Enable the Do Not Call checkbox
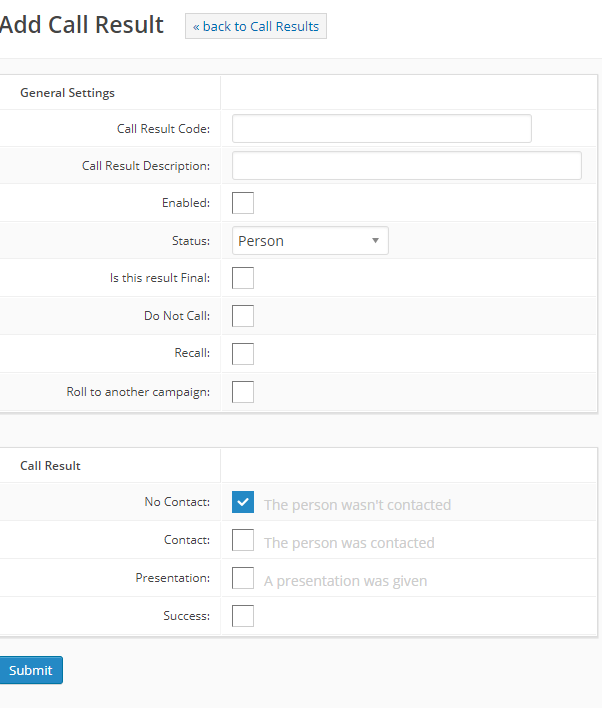 (243, 316)
